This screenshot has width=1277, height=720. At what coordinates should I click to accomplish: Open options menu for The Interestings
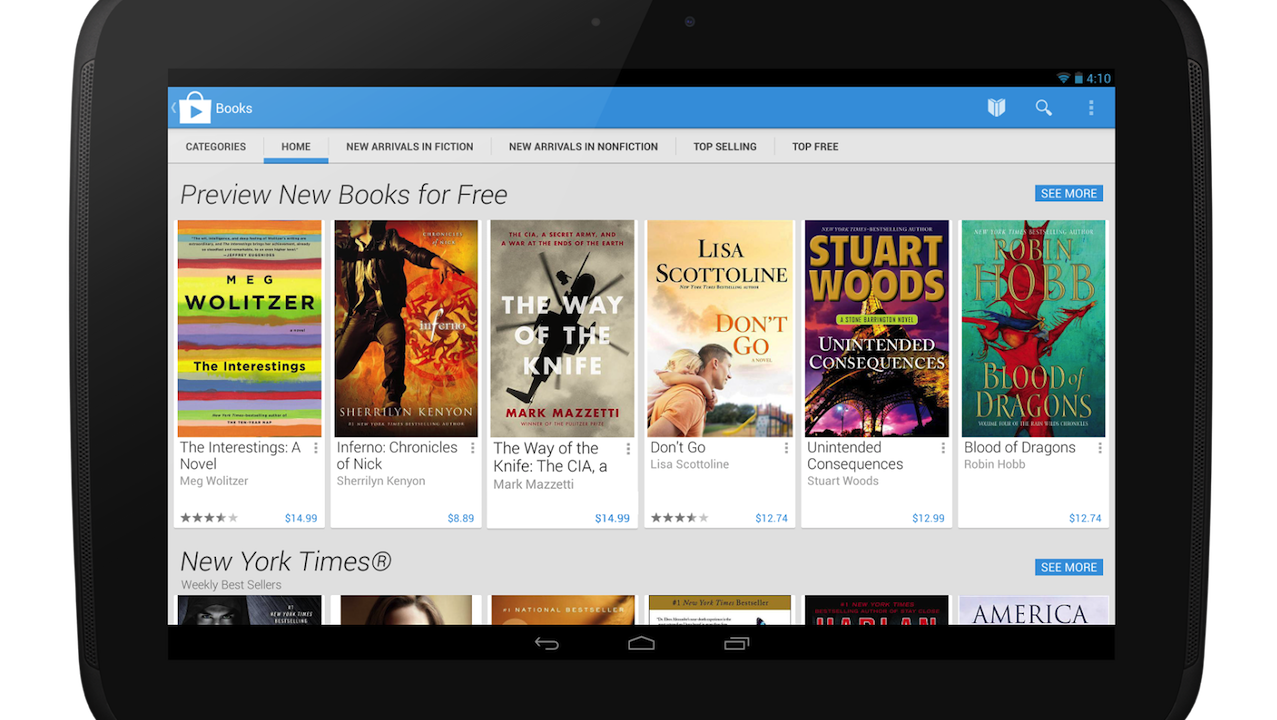(x=316, y=449)
